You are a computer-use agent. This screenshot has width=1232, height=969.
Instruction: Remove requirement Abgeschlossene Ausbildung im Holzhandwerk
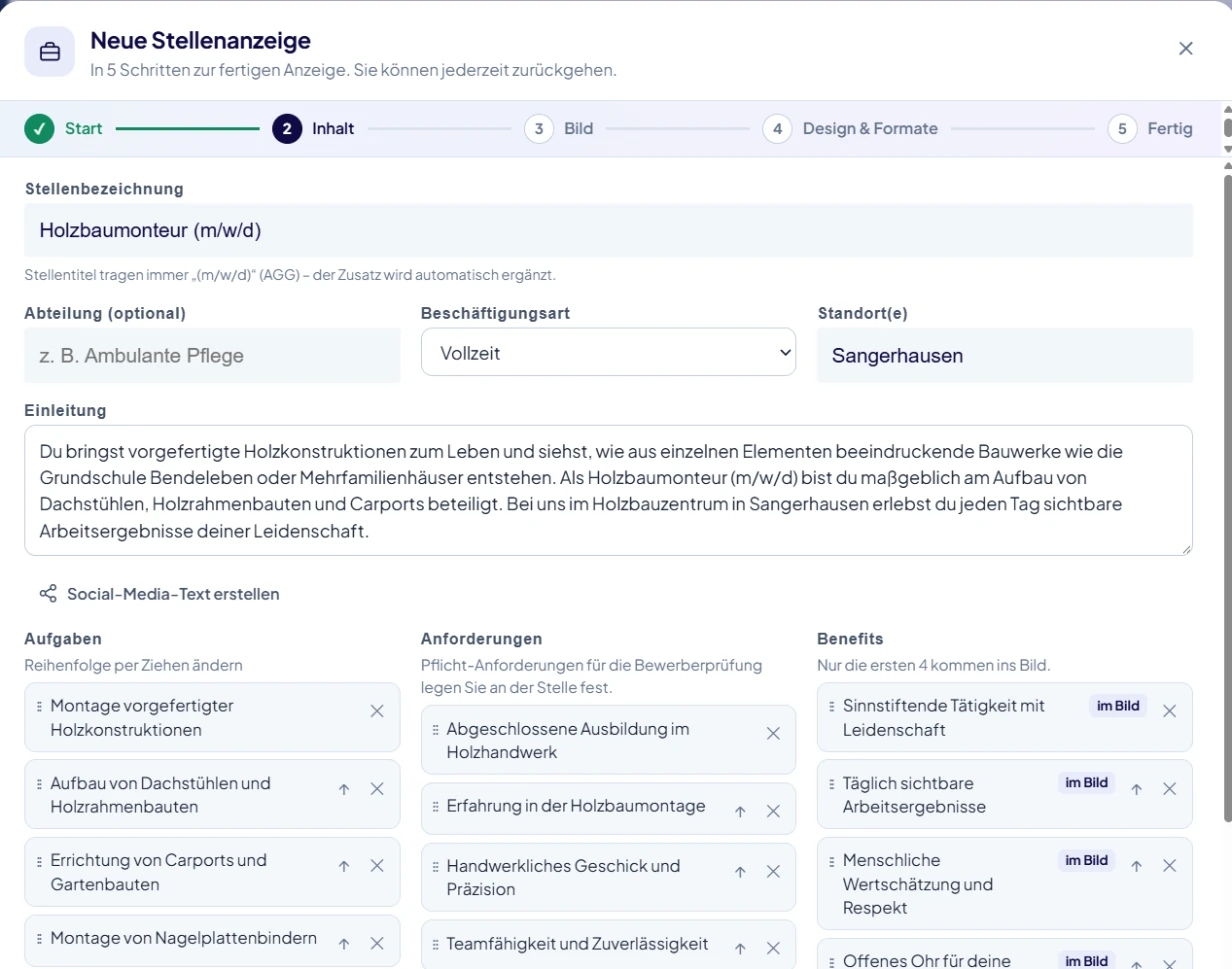click(x=773, y=734)
